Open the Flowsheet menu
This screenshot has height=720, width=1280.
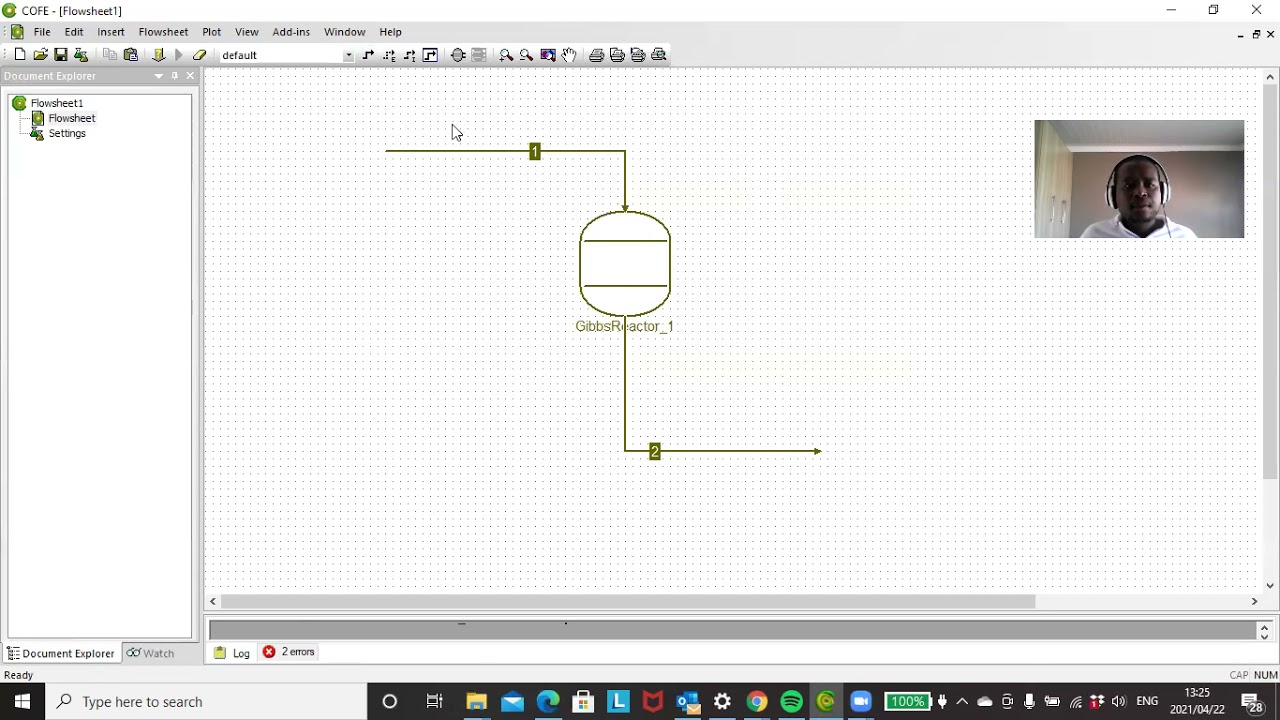coord(163,32)
